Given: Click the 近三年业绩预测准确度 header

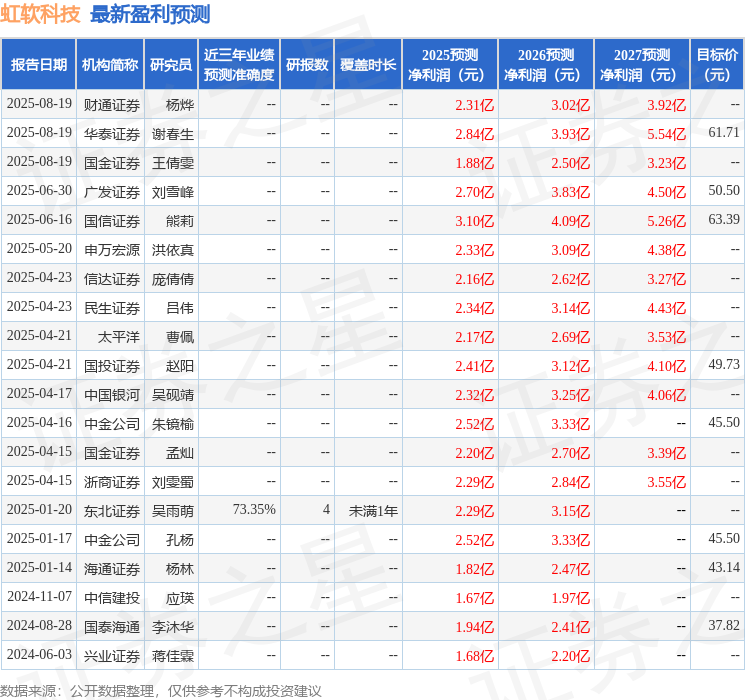Looking at the screenshot, I should (239, 65).
